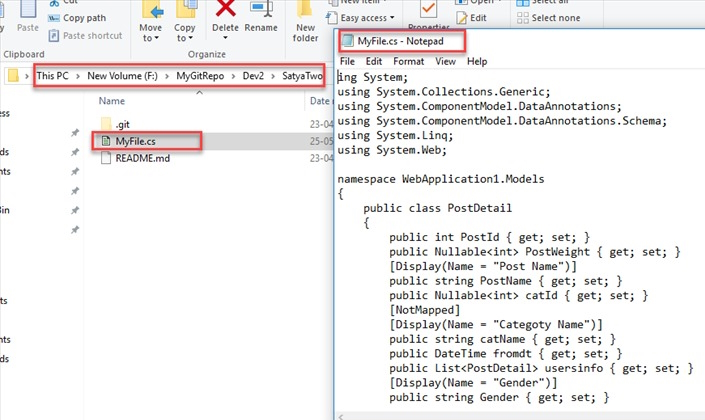Expand chevron after MyGitRepo breadcrumb
Screen dimensions: 705x420
[x=233, y=76]
